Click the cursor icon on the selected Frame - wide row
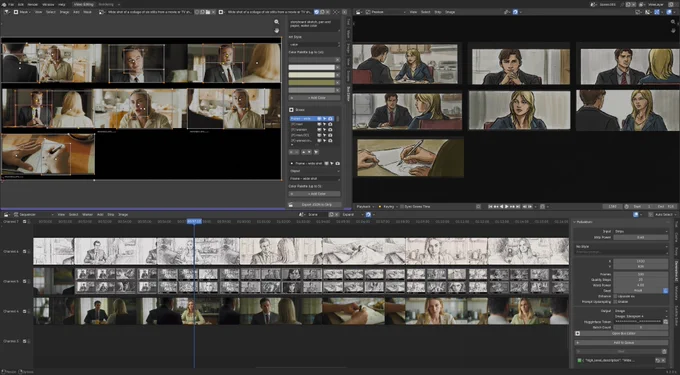The image size is (680, 375). click(324, 119)
